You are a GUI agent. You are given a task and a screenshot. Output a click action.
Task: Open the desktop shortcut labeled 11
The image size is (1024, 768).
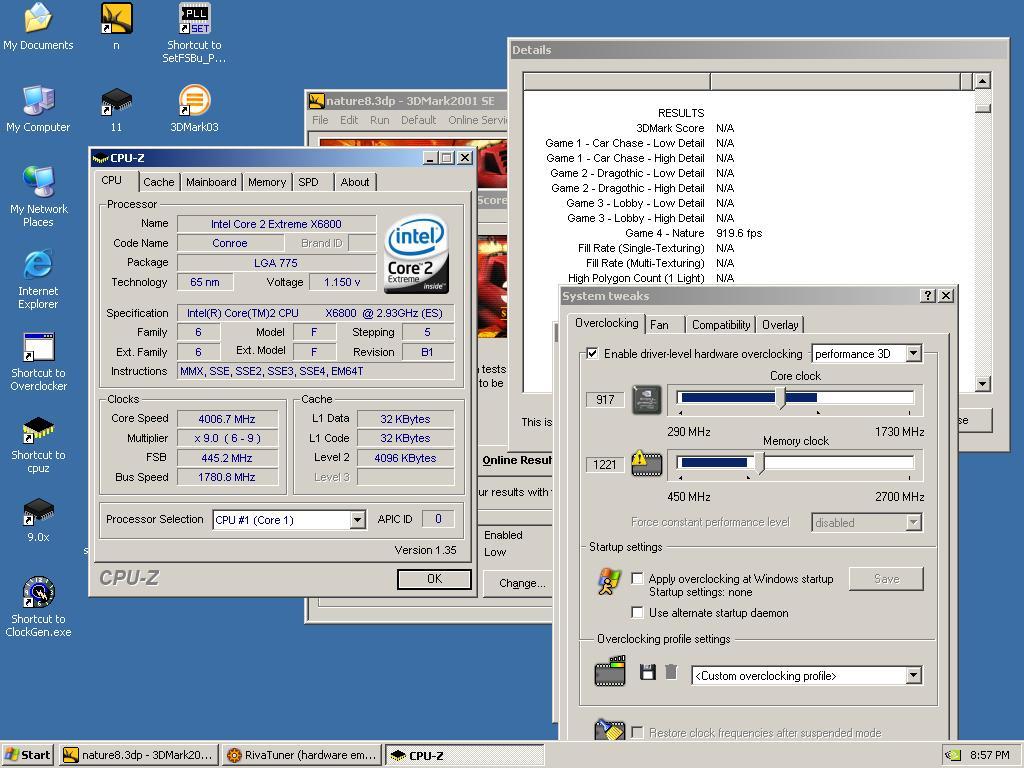coord(116,109)
